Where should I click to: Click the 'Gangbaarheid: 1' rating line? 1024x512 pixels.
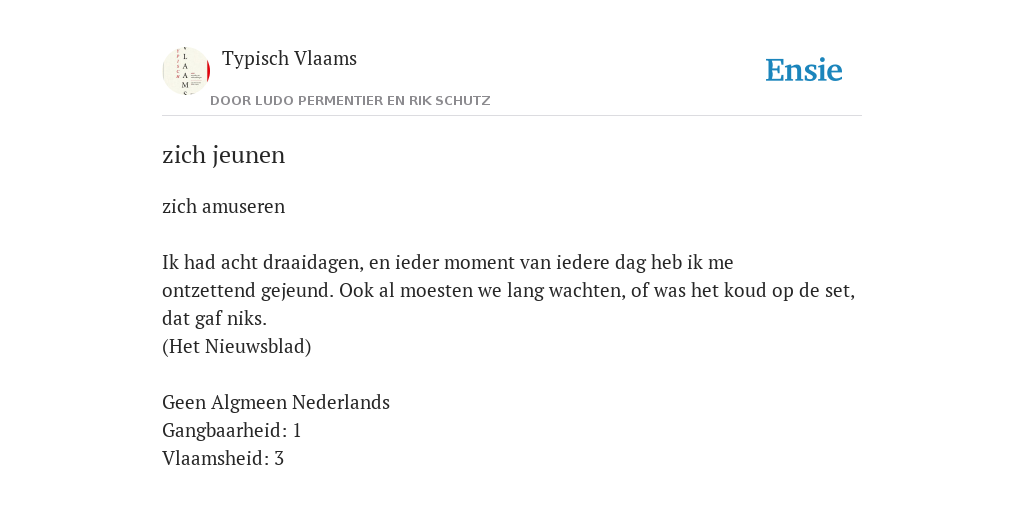coord(231,430)
